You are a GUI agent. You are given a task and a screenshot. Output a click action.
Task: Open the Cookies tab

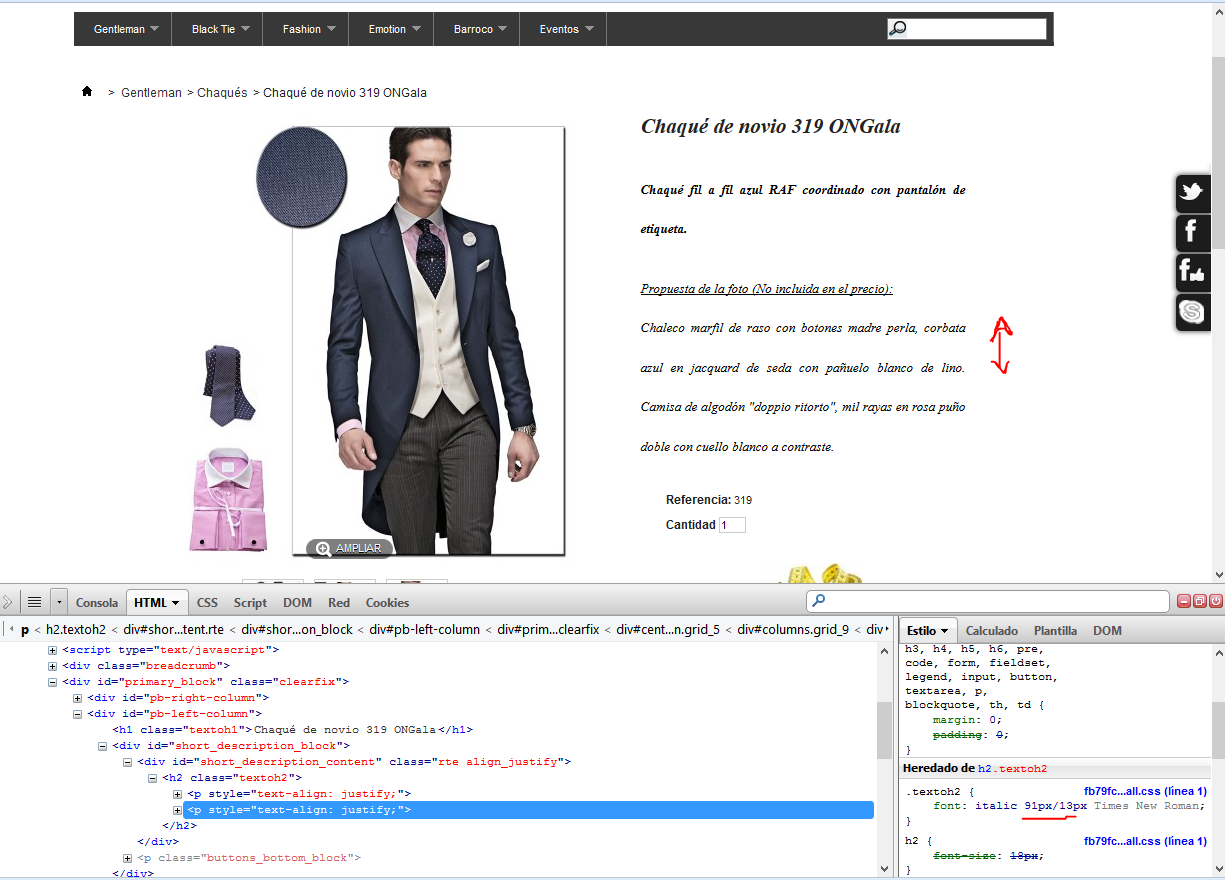387,602
